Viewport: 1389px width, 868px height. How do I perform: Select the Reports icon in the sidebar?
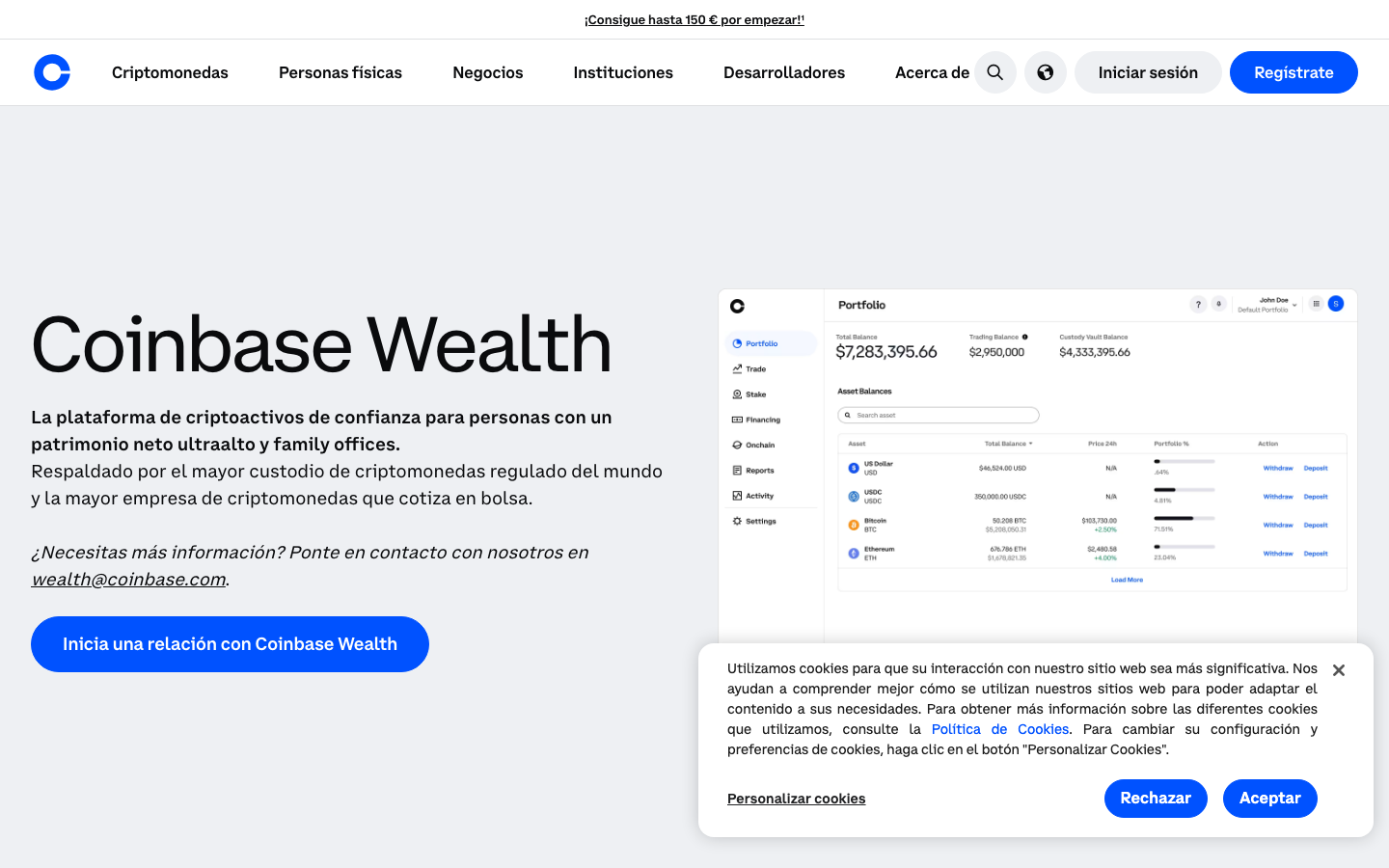735,470
